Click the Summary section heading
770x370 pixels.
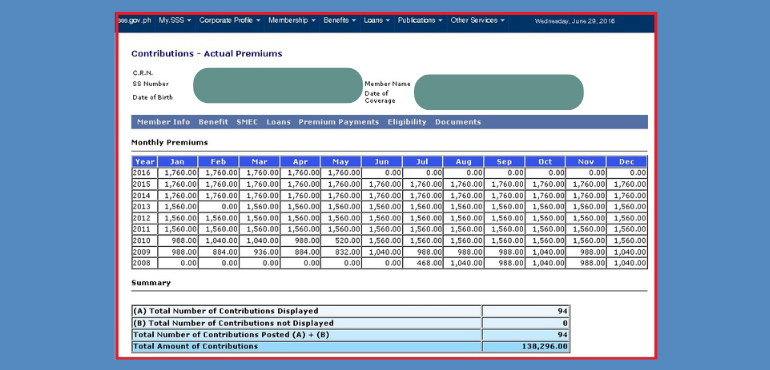[x=151, y=283]
